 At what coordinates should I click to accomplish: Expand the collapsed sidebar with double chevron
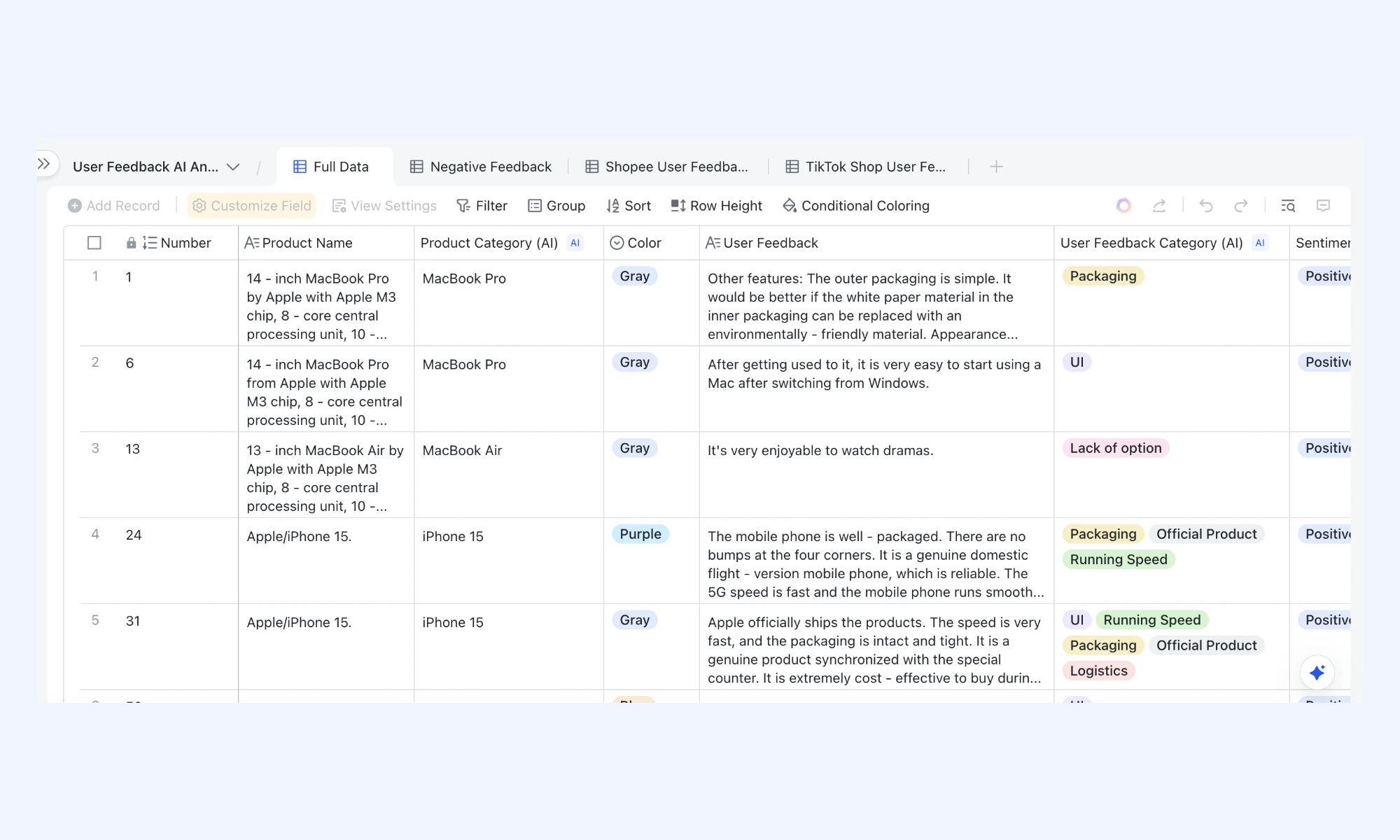(x=44, y=164)
